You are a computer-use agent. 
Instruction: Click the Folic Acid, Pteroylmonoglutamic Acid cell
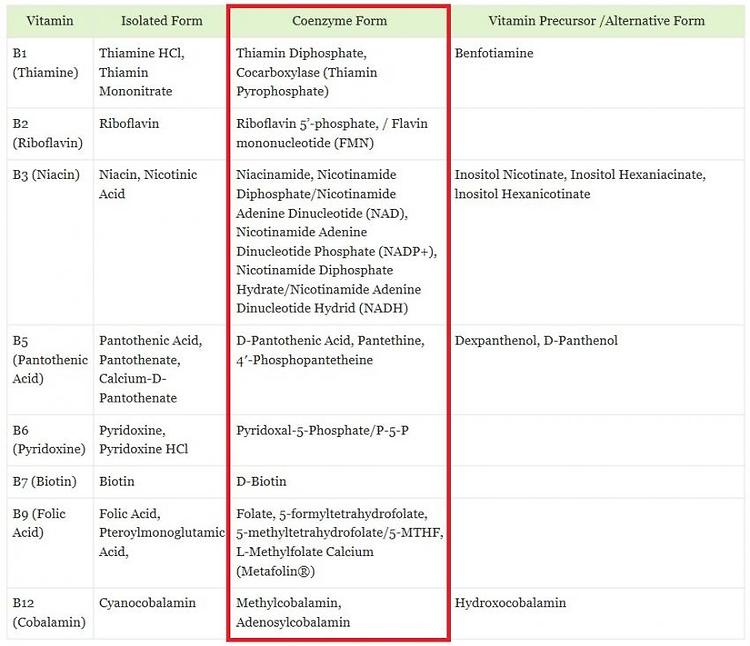(160, 543)
